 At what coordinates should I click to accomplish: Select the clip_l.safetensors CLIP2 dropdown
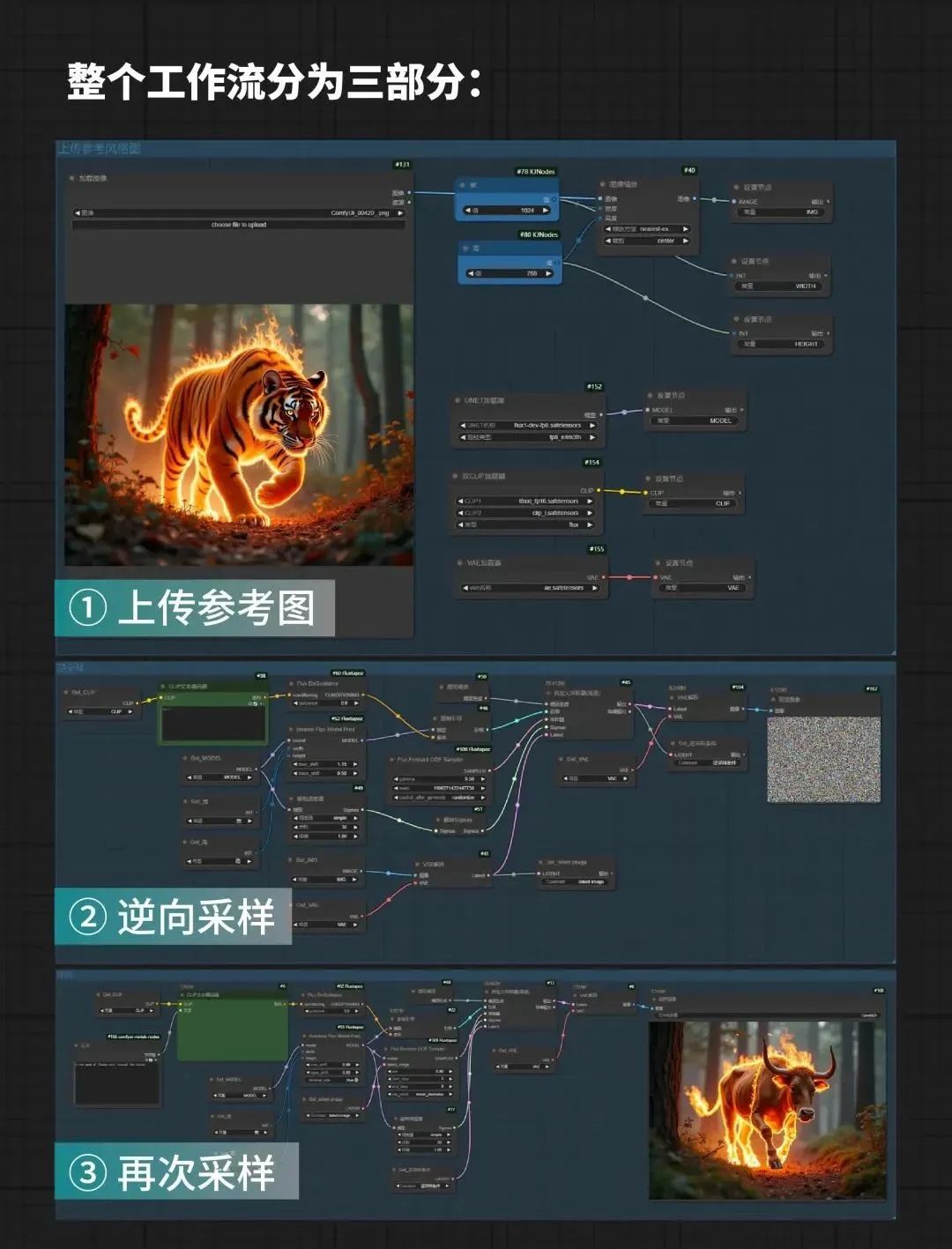tap(525, 512)
